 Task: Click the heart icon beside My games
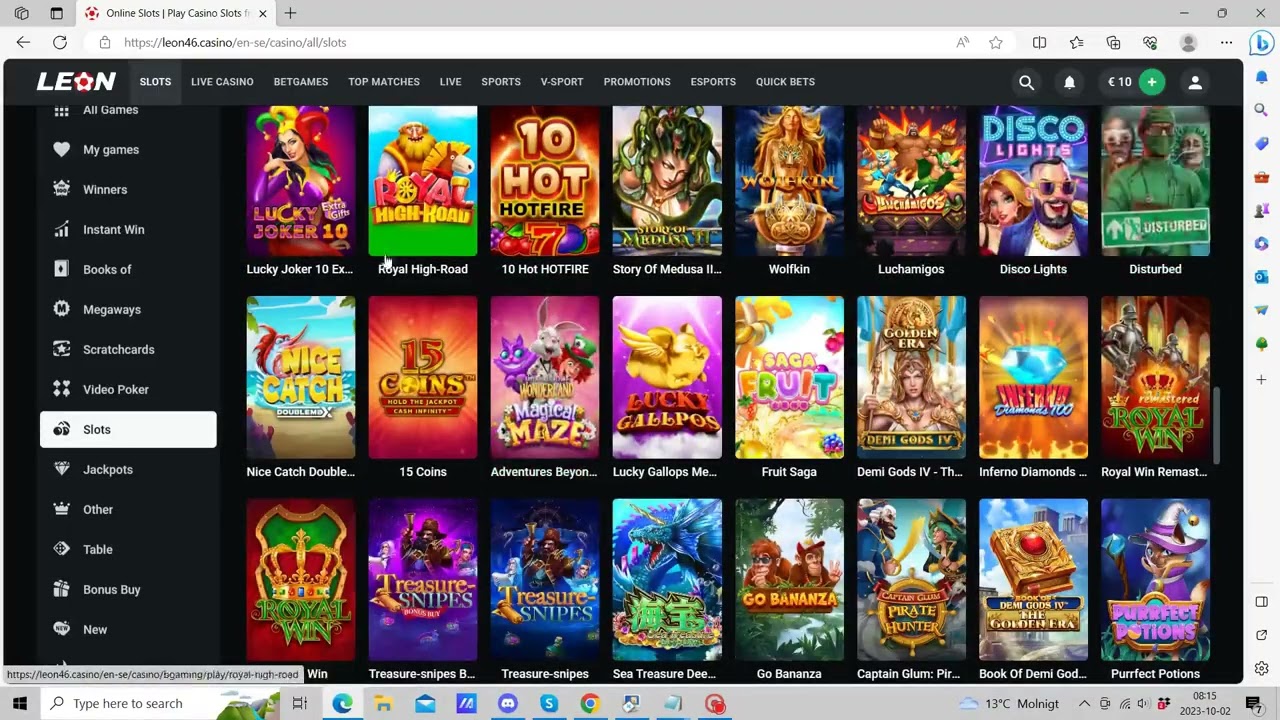pyautogui.click(x=62, y=149)
